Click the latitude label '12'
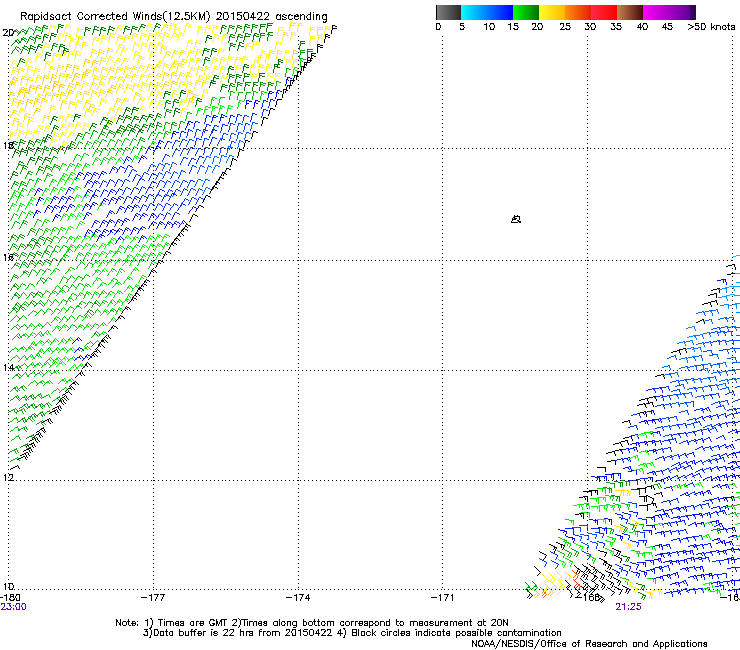The height and width of the screenshot is (650, 740). [x=8, y=477]
